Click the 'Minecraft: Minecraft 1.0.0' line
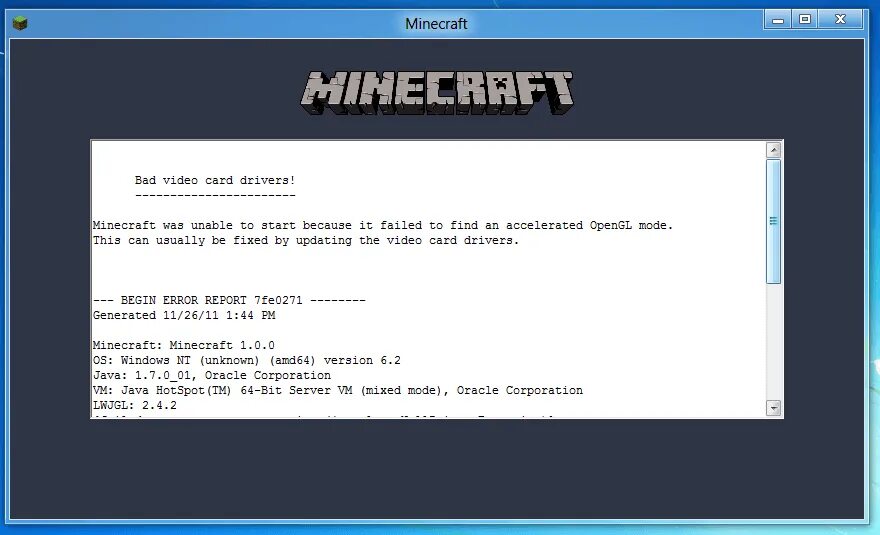 point(184,345)
